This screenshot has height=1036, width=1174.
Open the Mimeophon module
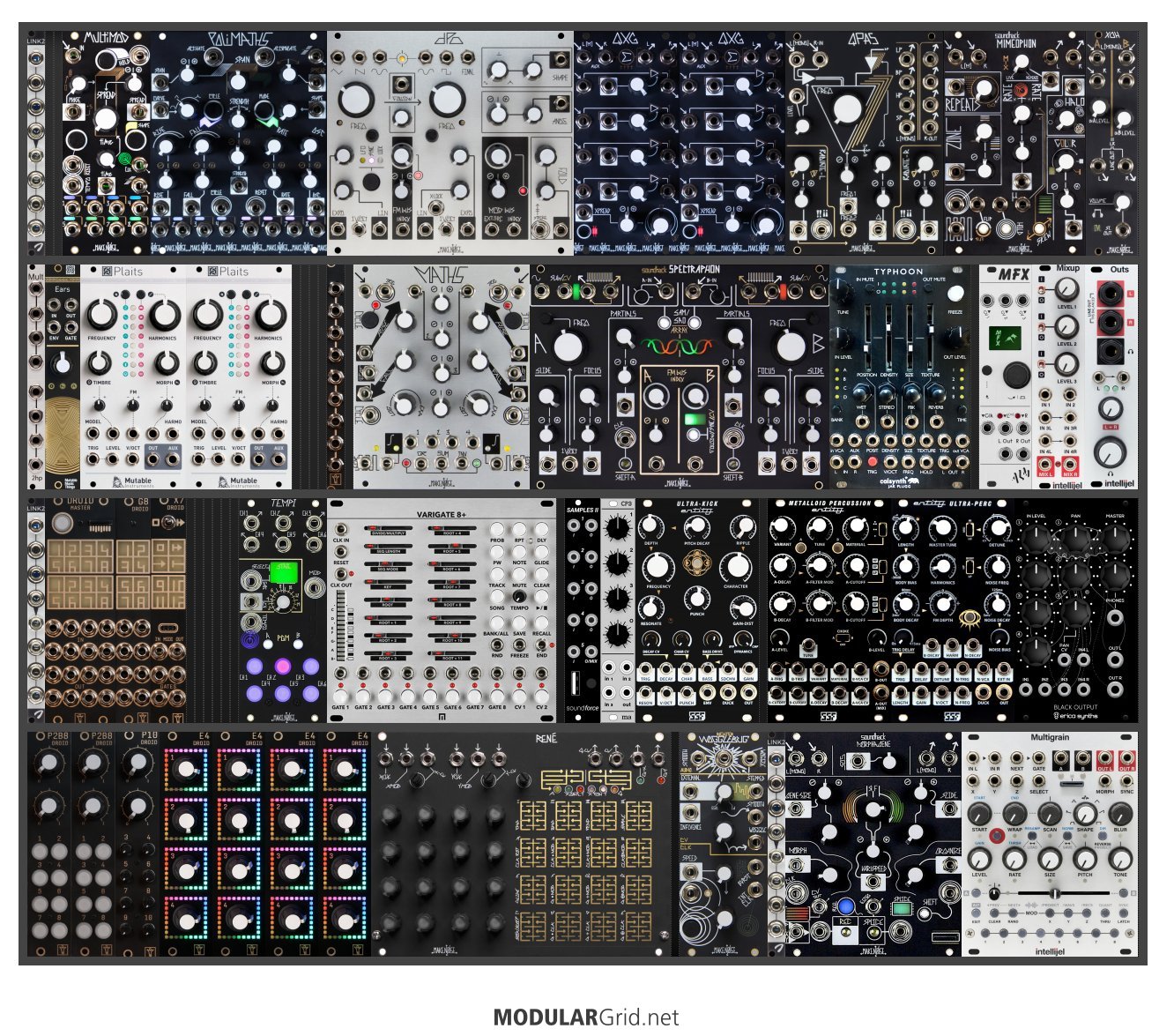1014,144
